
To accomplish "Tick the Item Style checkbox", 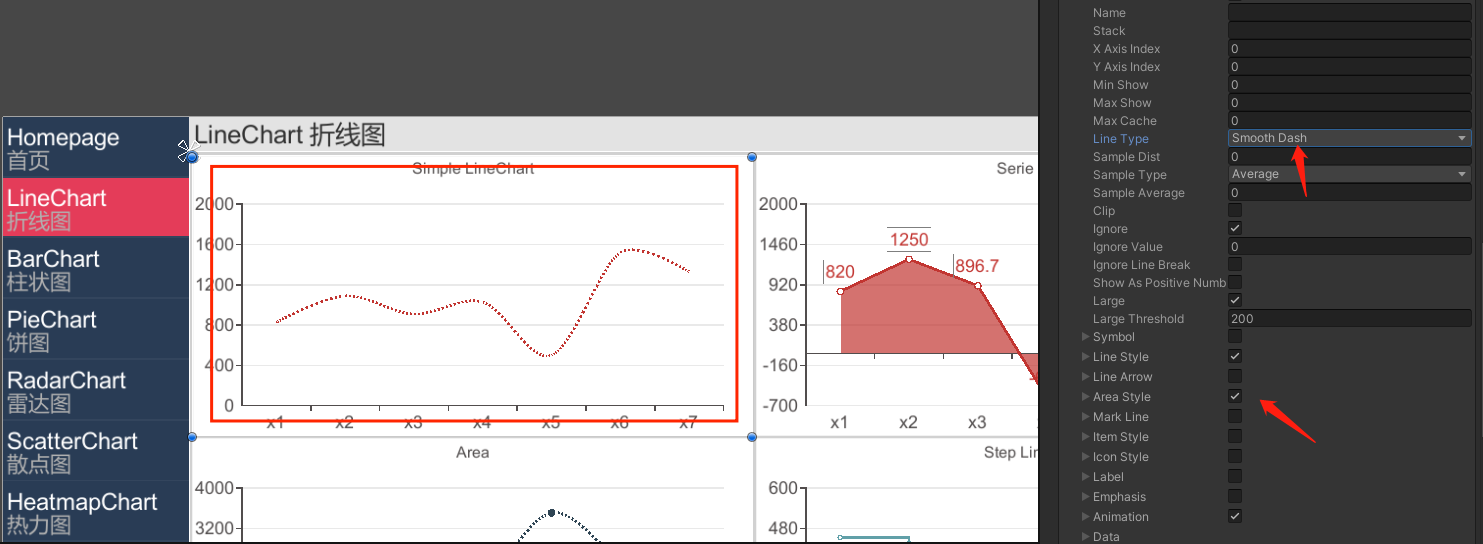I will coord(1235,436).
